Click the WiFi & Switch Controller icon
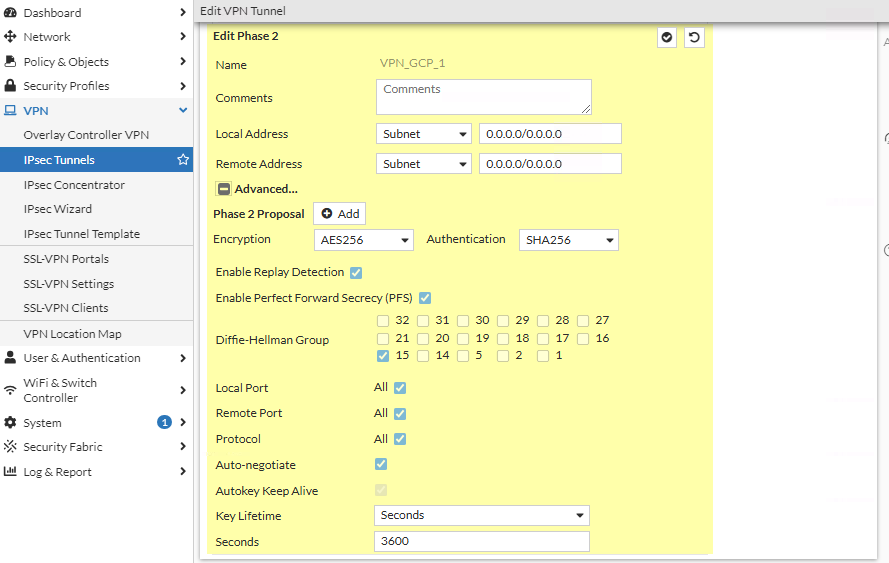Viewport: 889px width, 563px height. 10,390
